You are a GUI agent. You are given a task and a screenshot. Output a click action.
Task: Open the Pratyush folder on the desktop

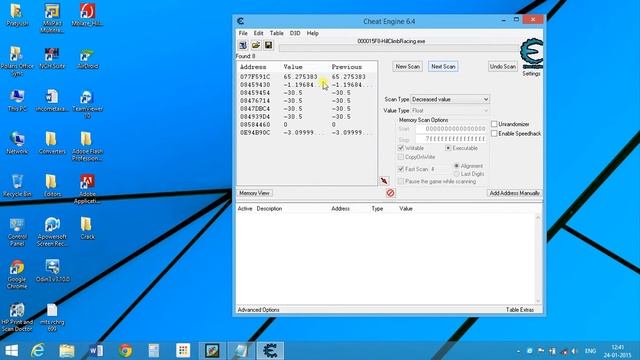click(x=17, y=15)
